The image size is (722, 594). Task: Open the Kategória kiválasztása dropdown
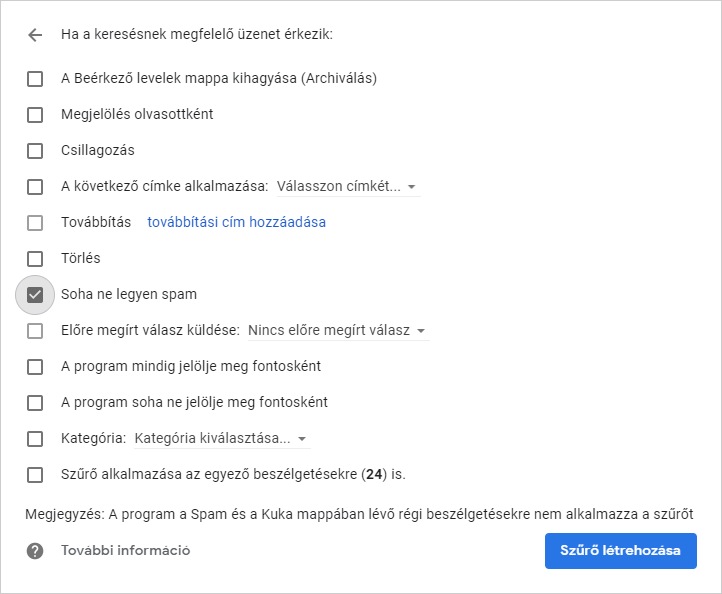click(221, 439)
